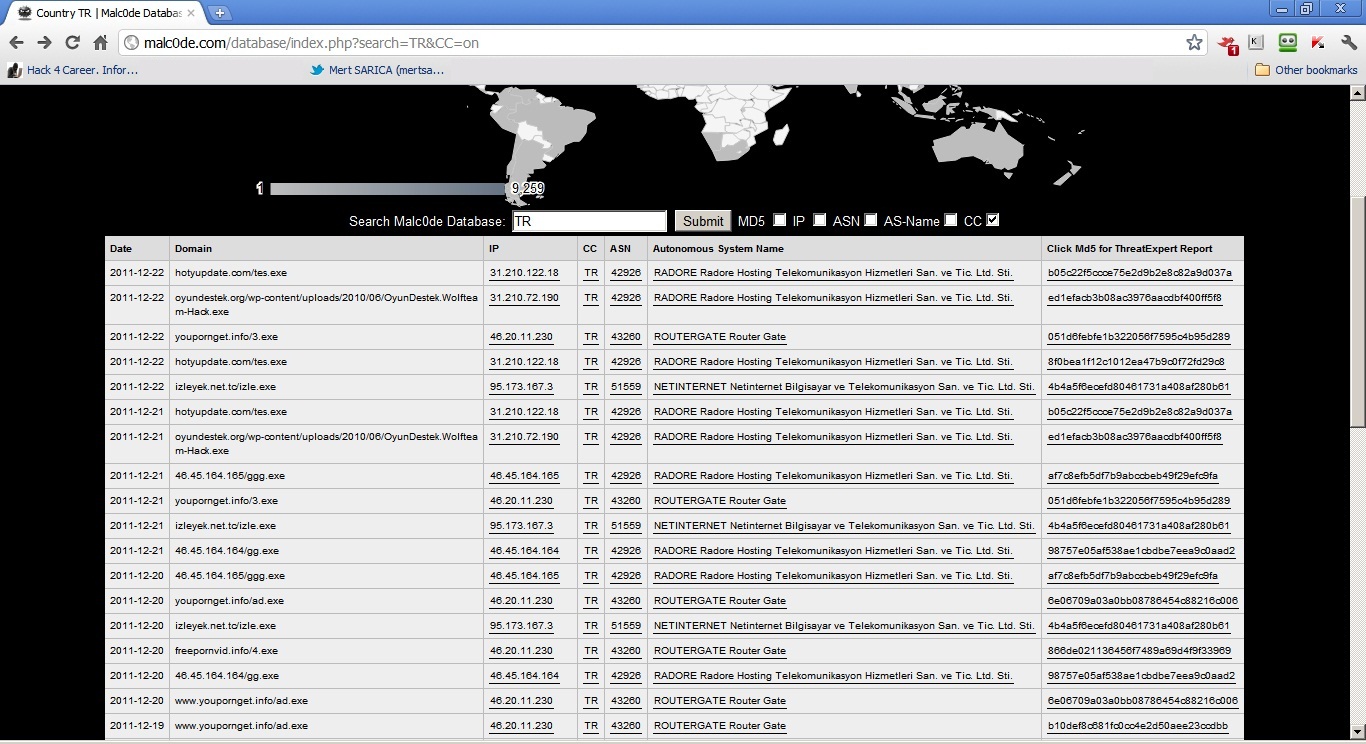Open the Chrome wrench settings menu
1366x744 pixels.
pos(1349,43)
